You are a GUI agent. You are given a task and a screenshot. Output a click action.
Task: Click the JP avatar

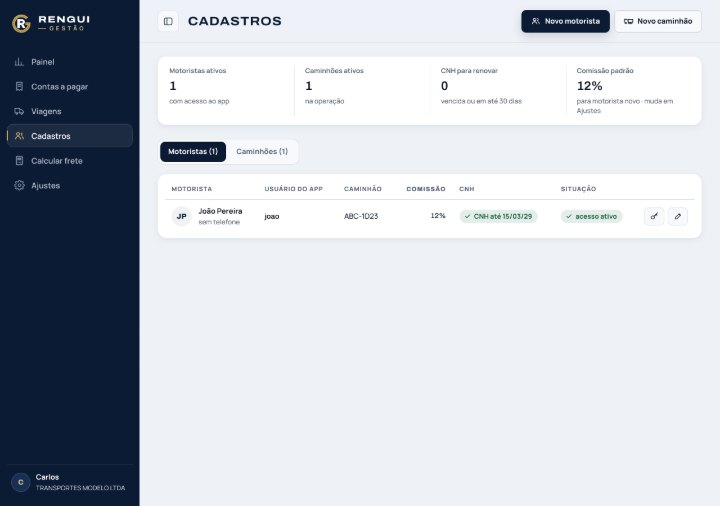181,216
